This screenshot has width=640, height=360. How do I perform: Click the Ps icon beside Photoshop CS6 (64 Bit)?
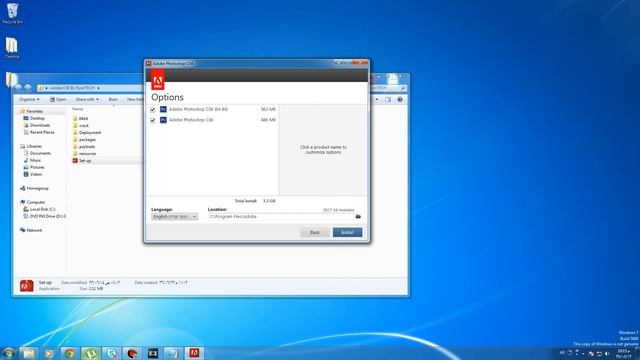point(163,109)
